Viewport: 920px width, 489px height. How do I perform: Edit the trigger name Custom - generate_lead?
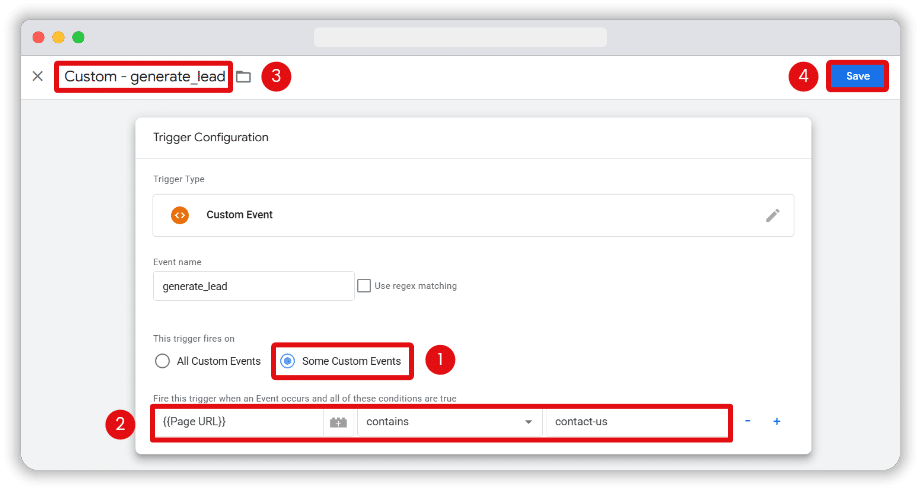[144, 76]
